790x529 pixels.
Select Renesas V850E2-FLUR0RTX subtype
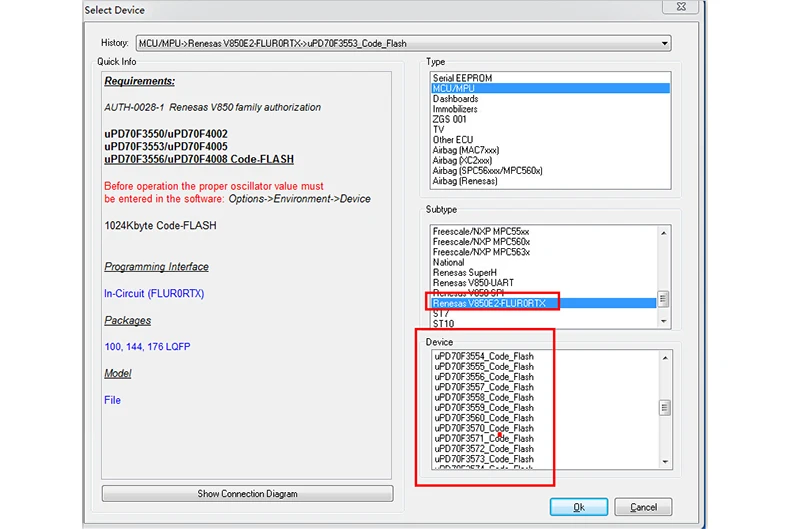click(x=544, y=303)
